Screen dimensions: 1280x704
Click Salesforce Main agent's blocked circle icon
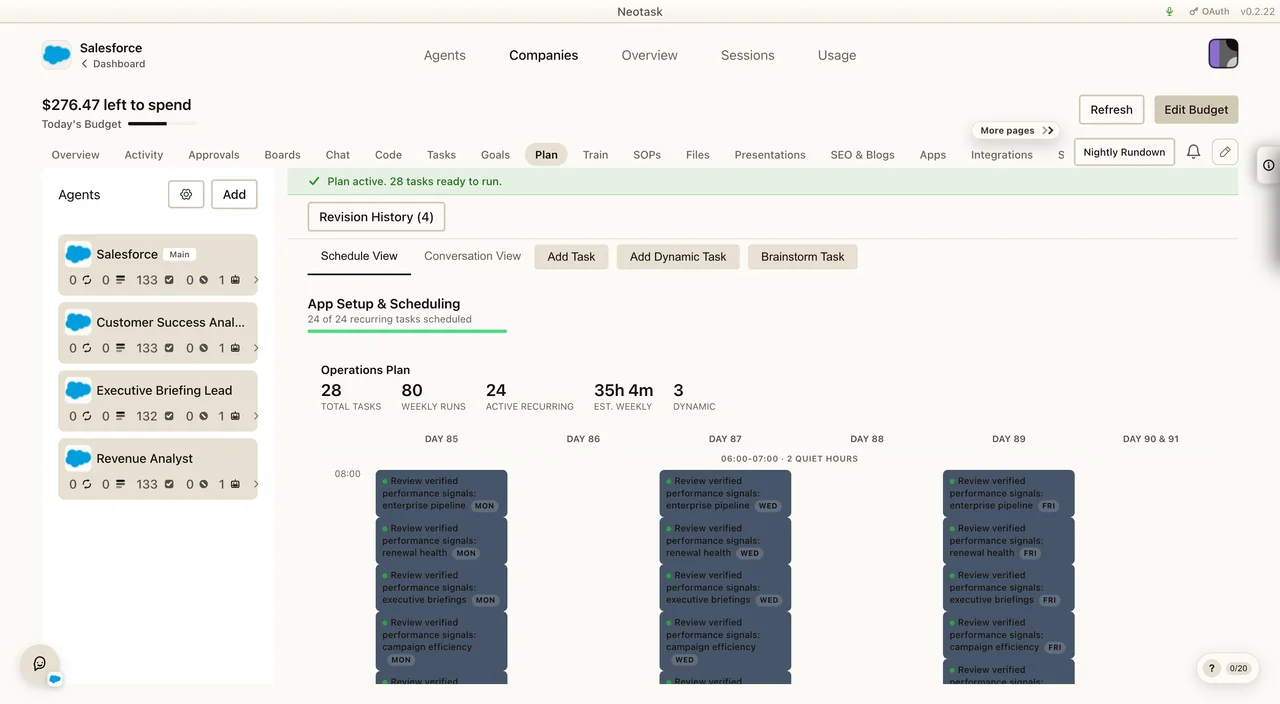203,280
